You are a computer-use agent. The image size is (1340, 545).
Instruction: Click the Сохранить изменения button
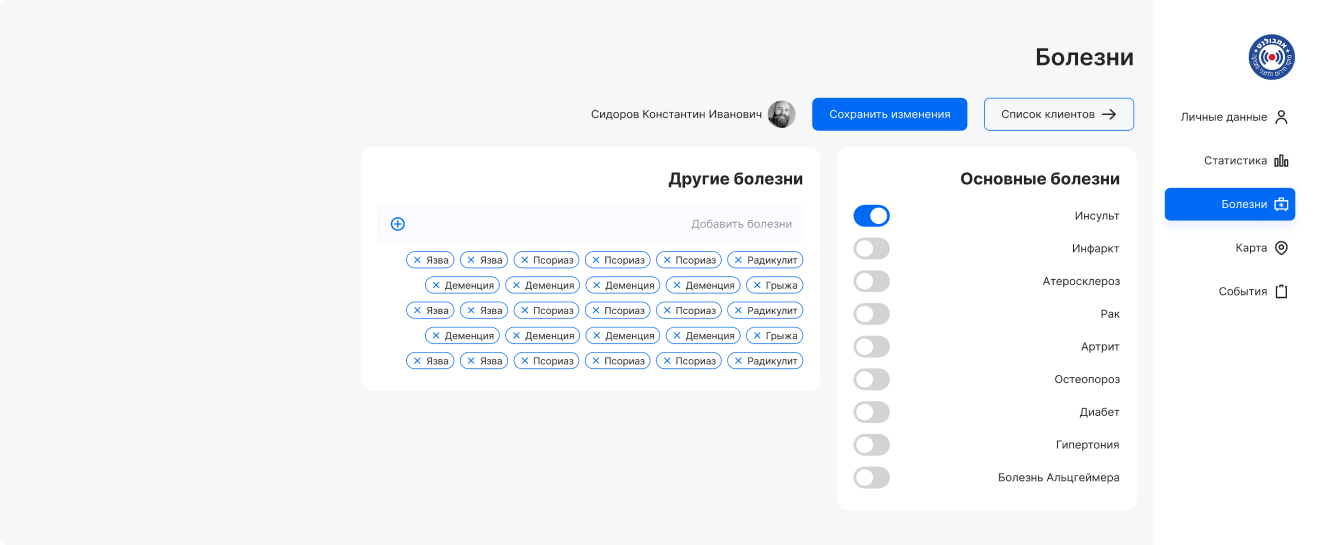889,114
